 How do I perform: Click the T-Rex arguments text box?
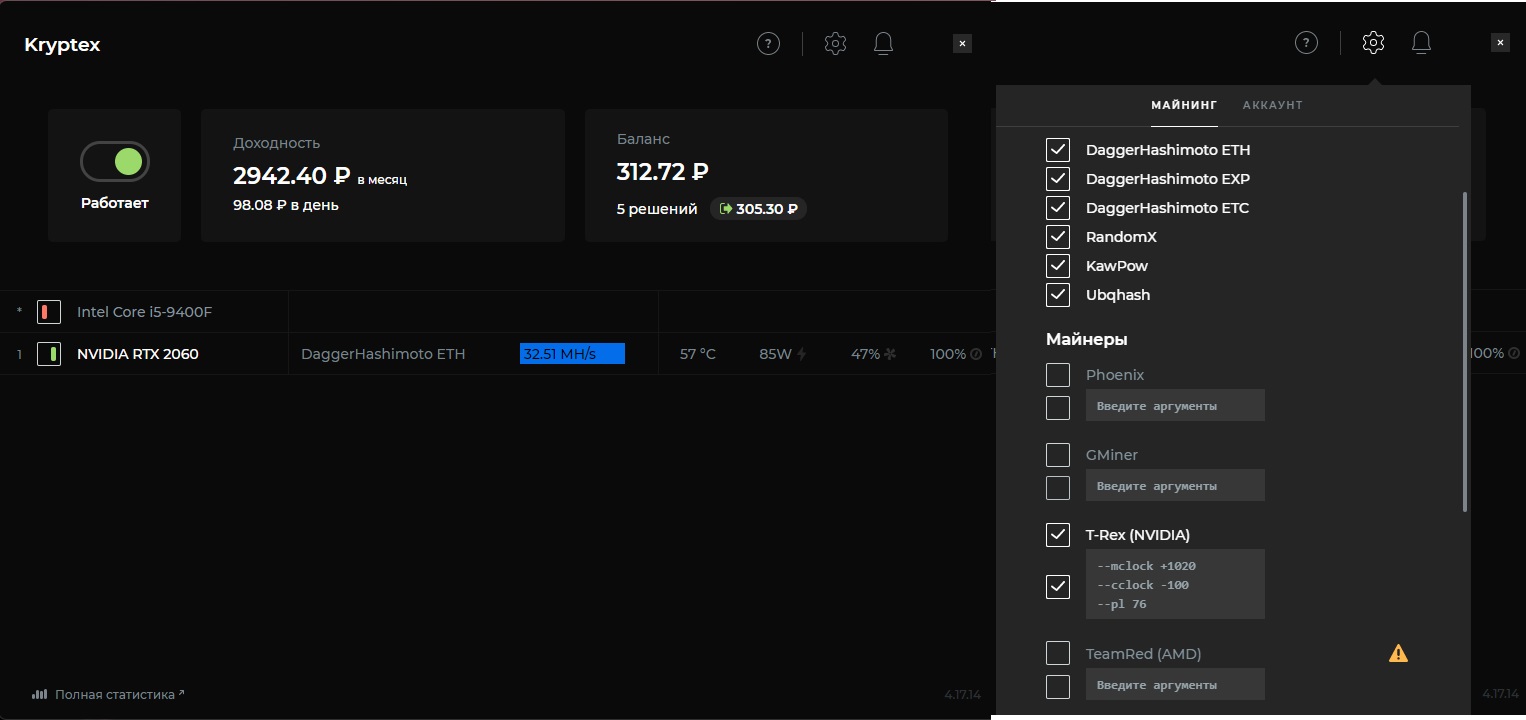pos(1175,584)
